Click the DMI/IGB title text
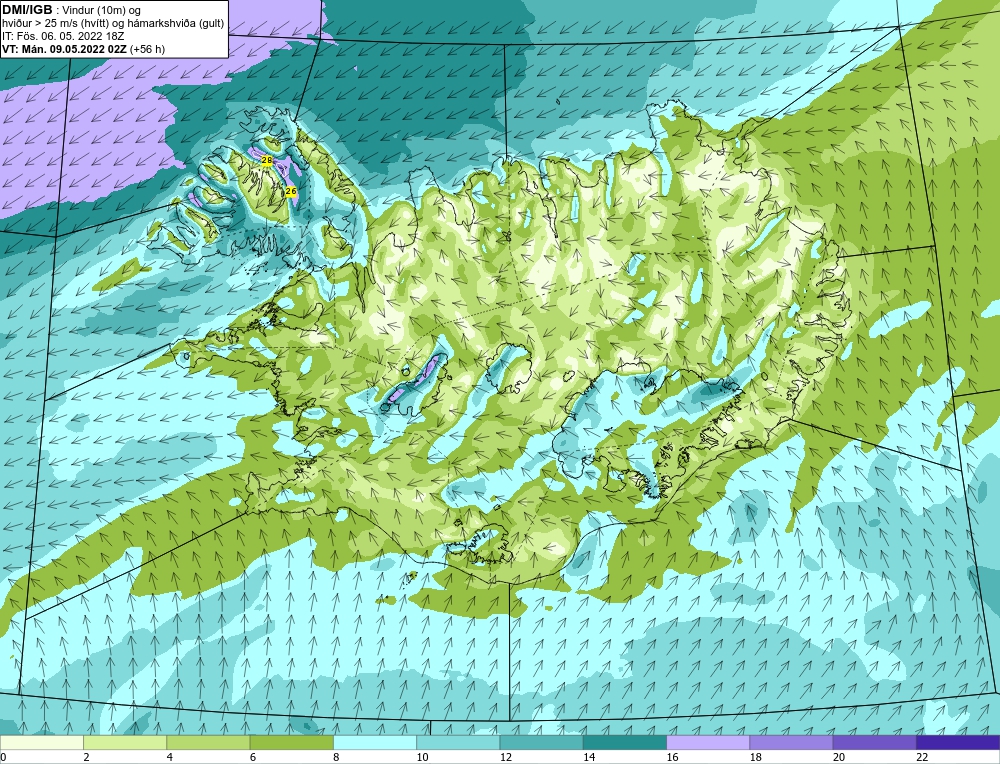 tap(27, 10)
